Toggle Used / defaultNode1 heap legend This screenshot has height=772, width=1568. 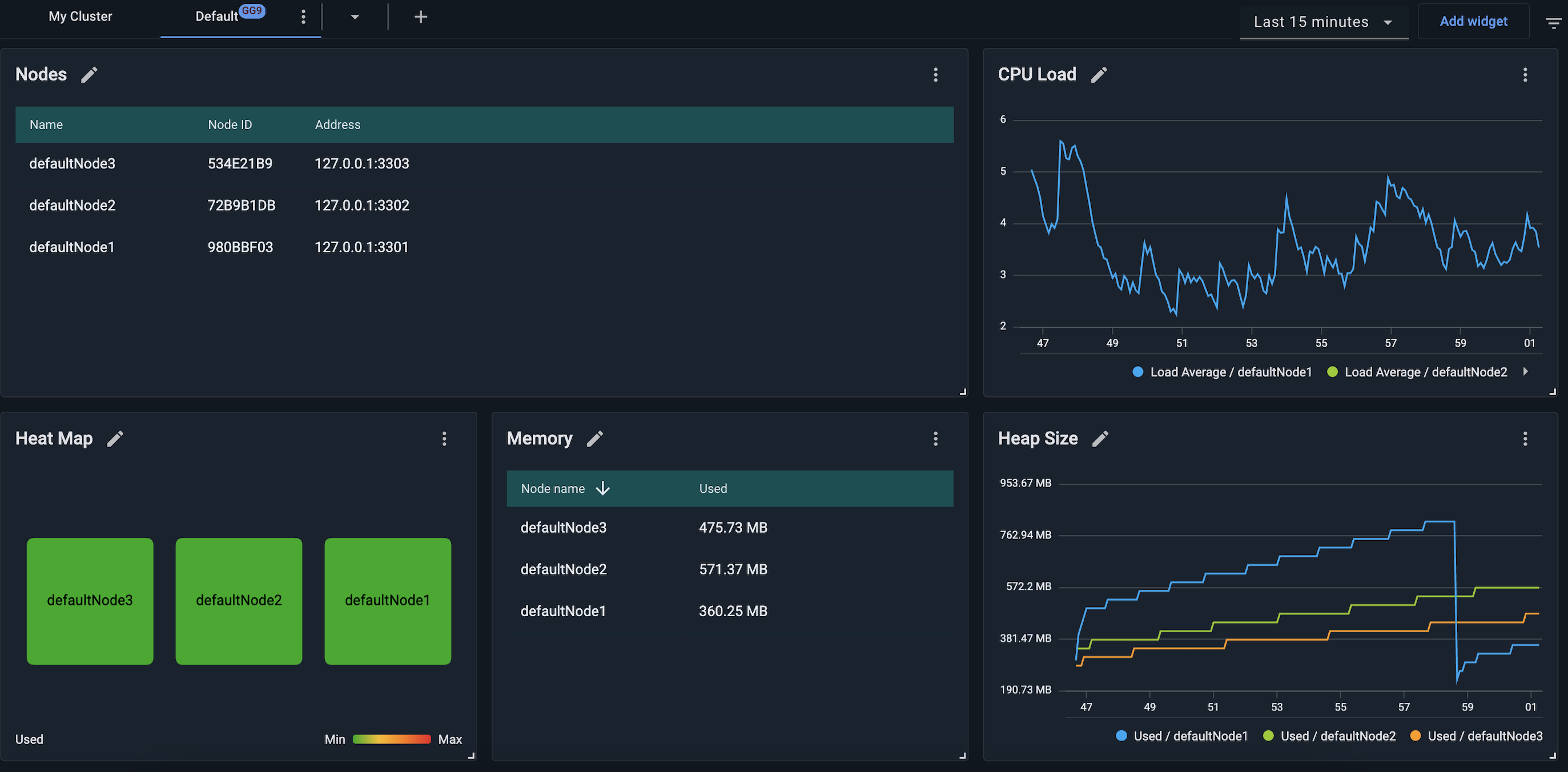(1181, 736)
